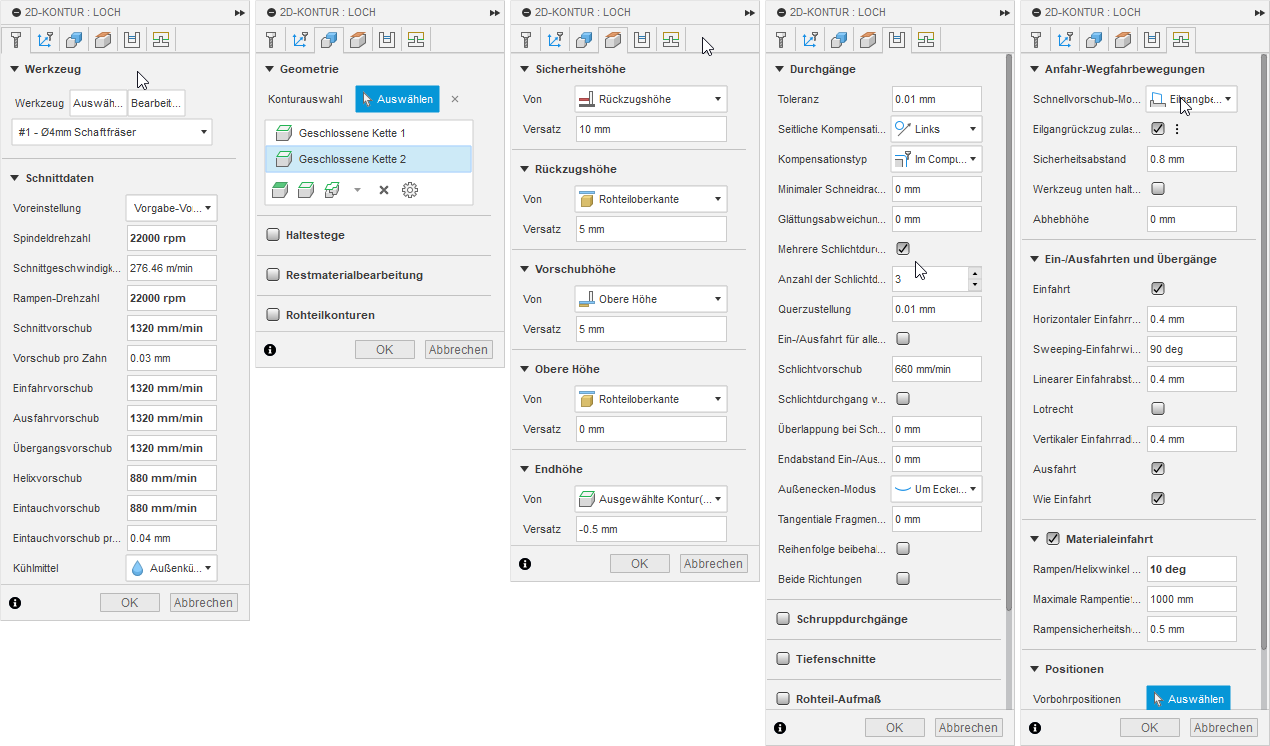The width and height of the screenshot is (1270, 746).
Task: Click the gear settings icon under the chain list
Action: tap(410, 190)
